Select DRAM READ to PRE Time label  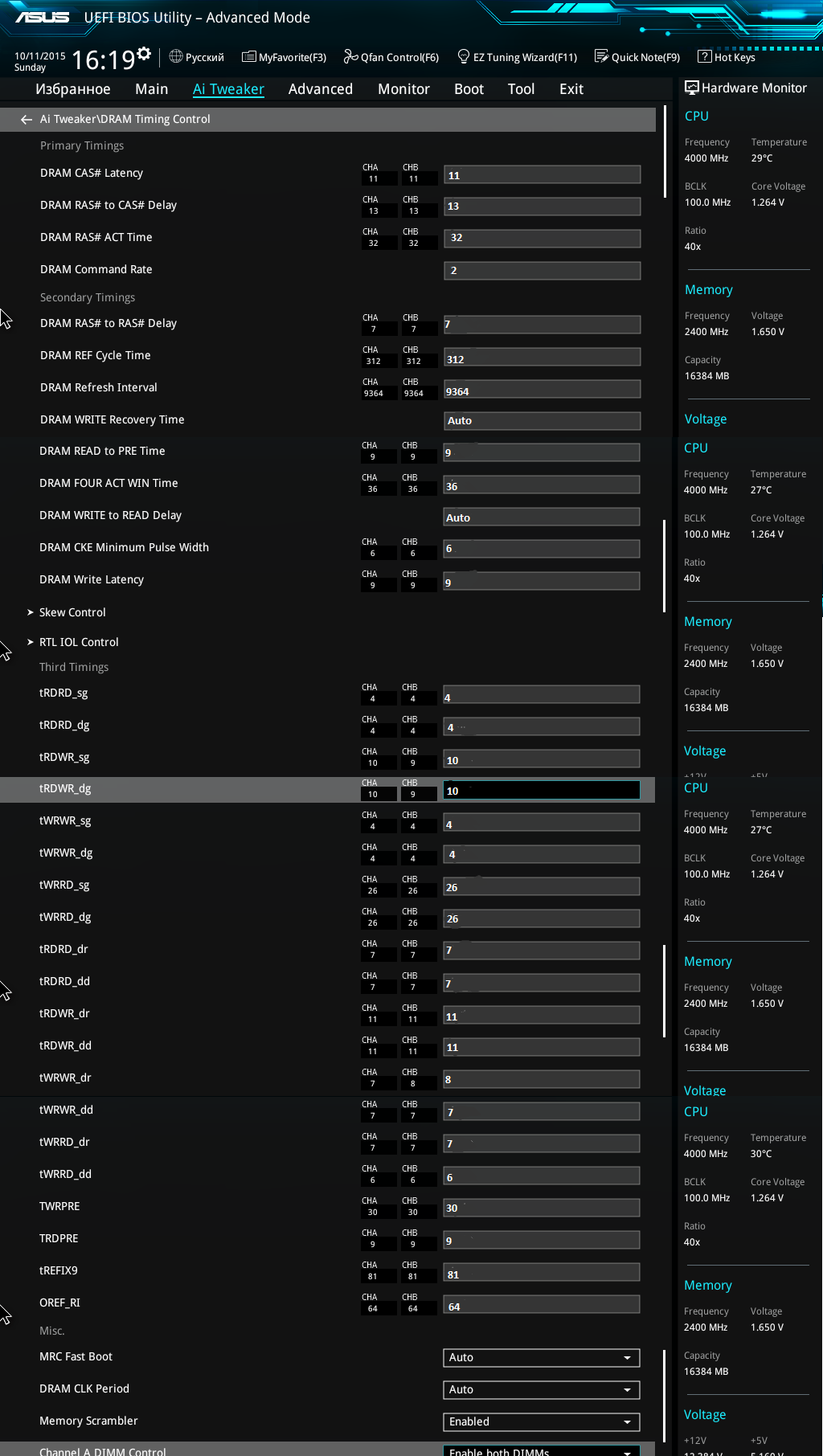coord(102,451)
